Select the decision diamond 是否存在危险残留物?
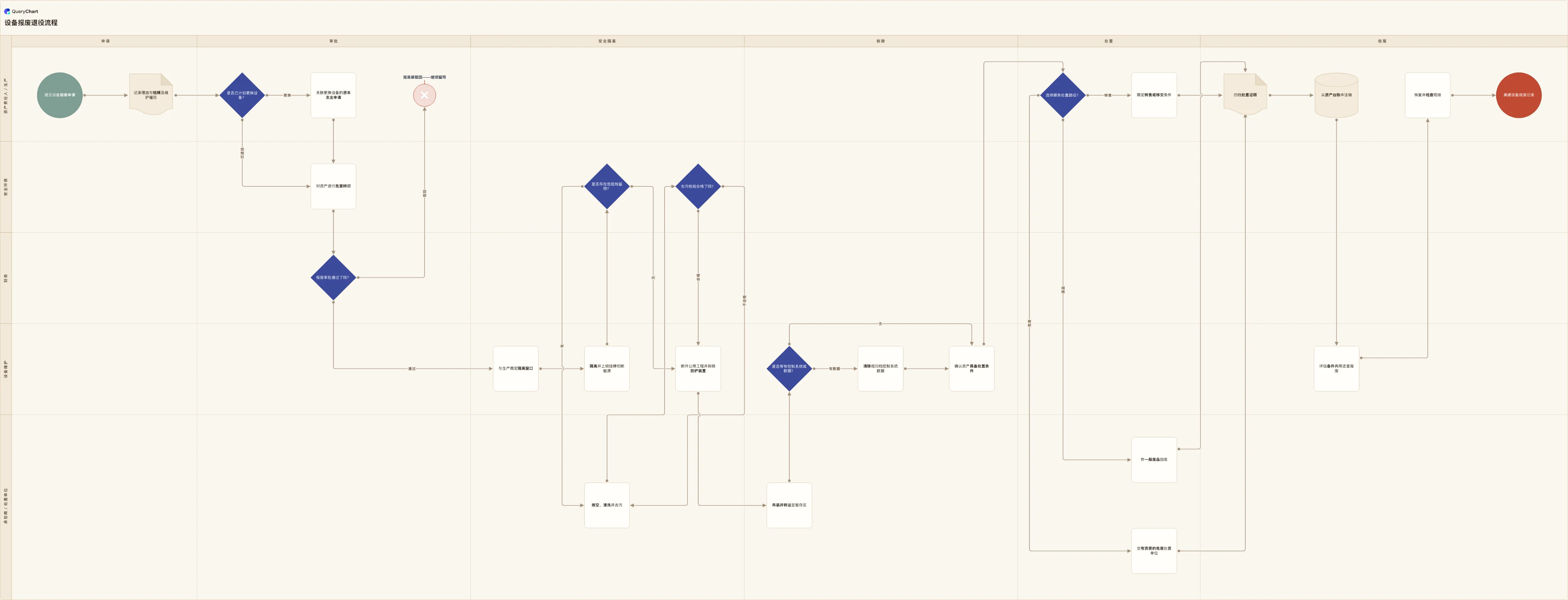Screen dimensions: 1568x600 click(607, 186)
